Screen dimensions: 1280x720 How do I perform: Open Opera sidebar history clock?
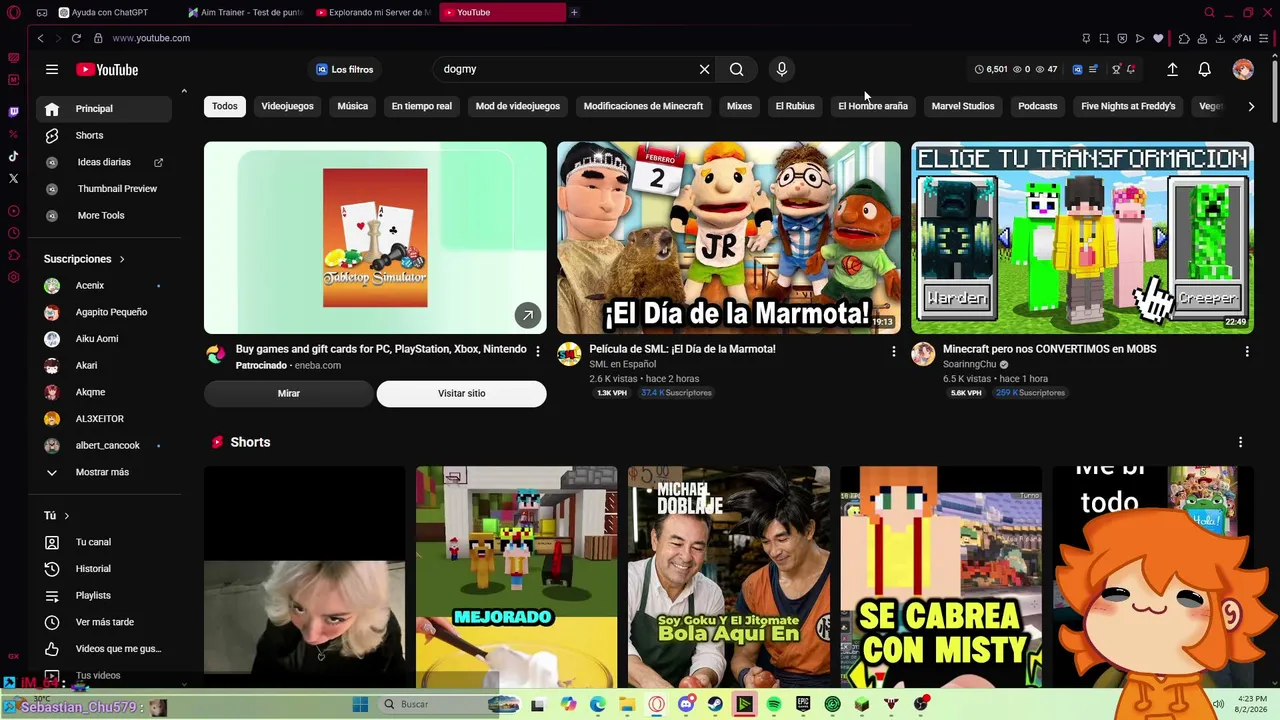[x=13, y=233]
